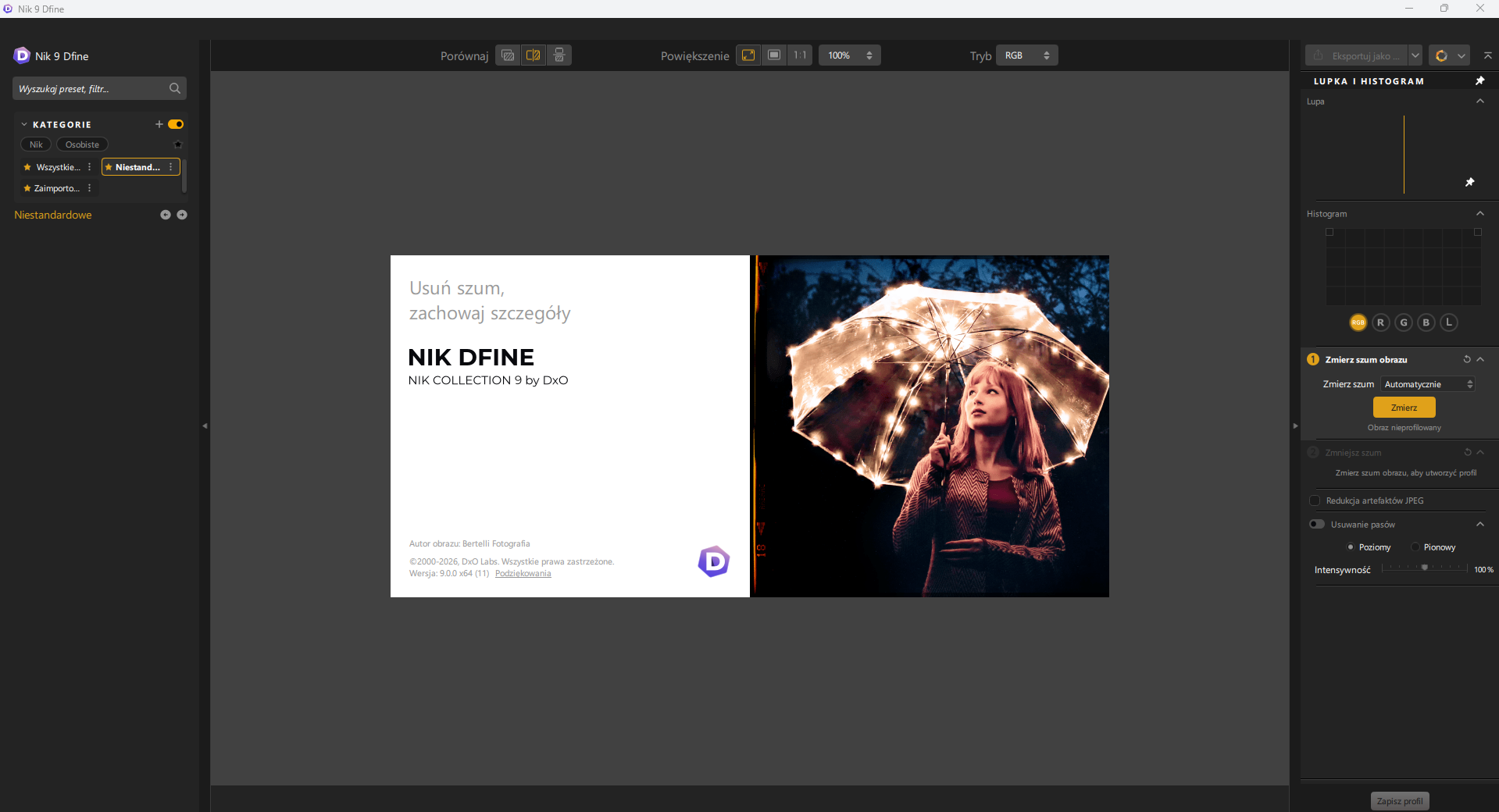The width and height of the screenshot is (1499, 812).
Task: Select the Osobiste category filter tab
Action: click(x=82, y=144)
